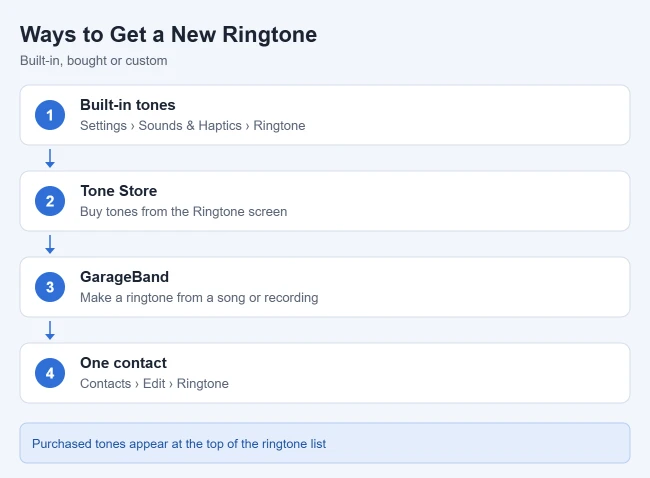
Task: Click 'Settings › Sounds & Haptics › Ringtone' path
Action: coord(193,126)
